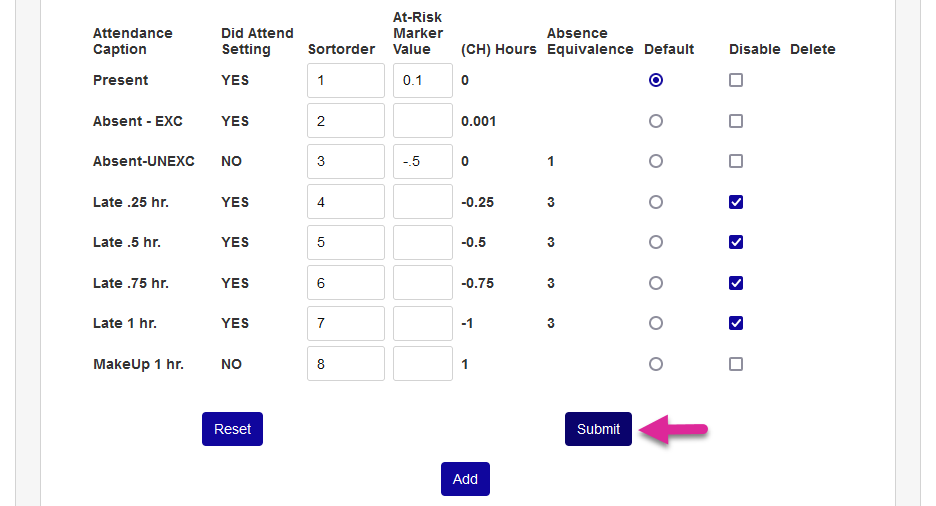Screen dimensions: 936x506
Task: Uncheck Disable for Late .25 hr.
Action: tap(736, 202)
